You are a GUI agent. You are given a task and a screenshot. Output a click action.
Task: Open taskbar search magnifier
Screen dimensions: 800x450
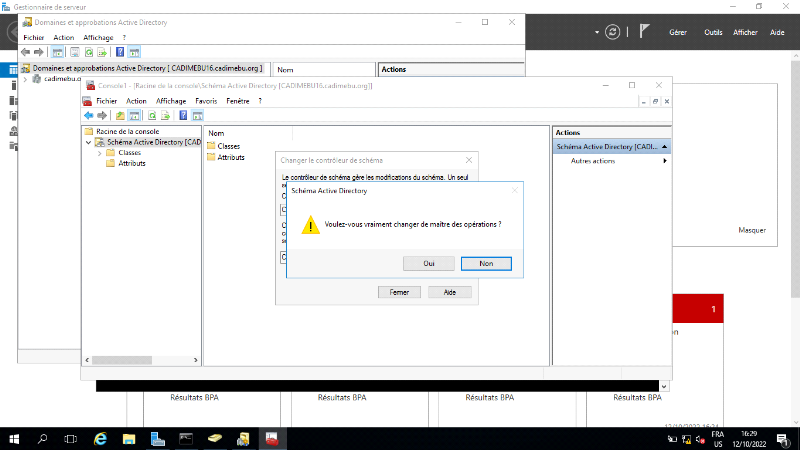point(43,439)
